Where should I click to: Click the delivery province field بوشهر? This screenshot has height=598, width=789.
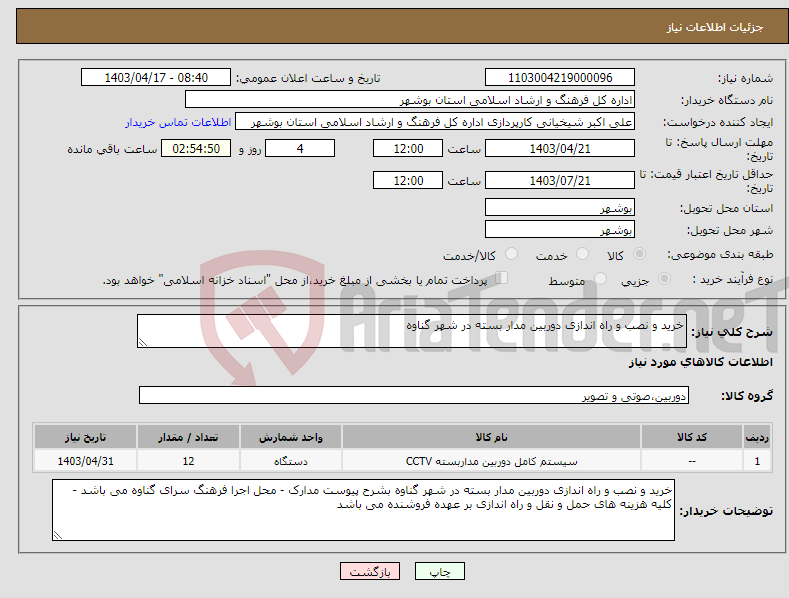560,207
